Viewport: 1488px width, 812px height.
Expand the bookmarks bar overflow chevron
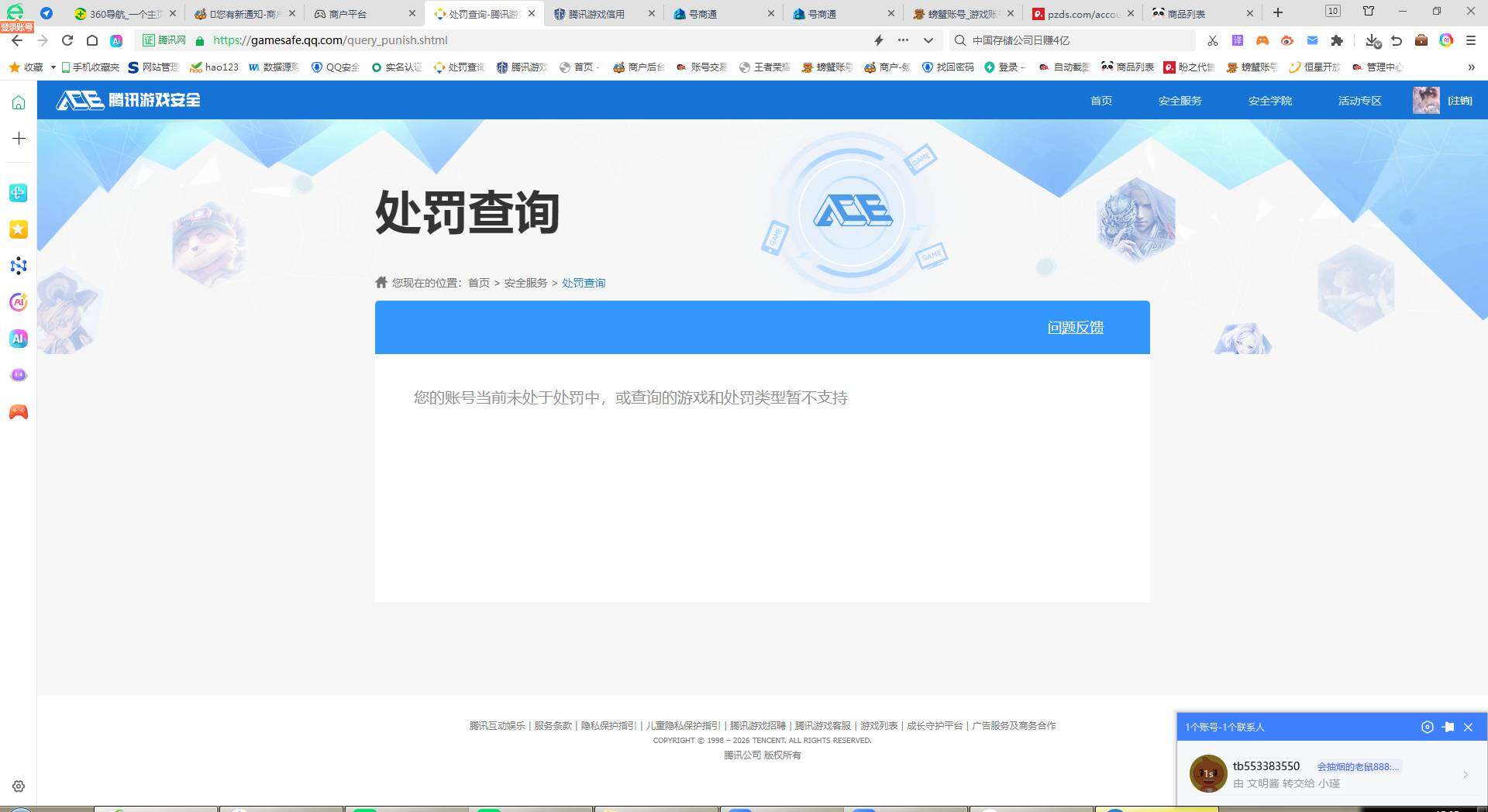point(1471,67)
